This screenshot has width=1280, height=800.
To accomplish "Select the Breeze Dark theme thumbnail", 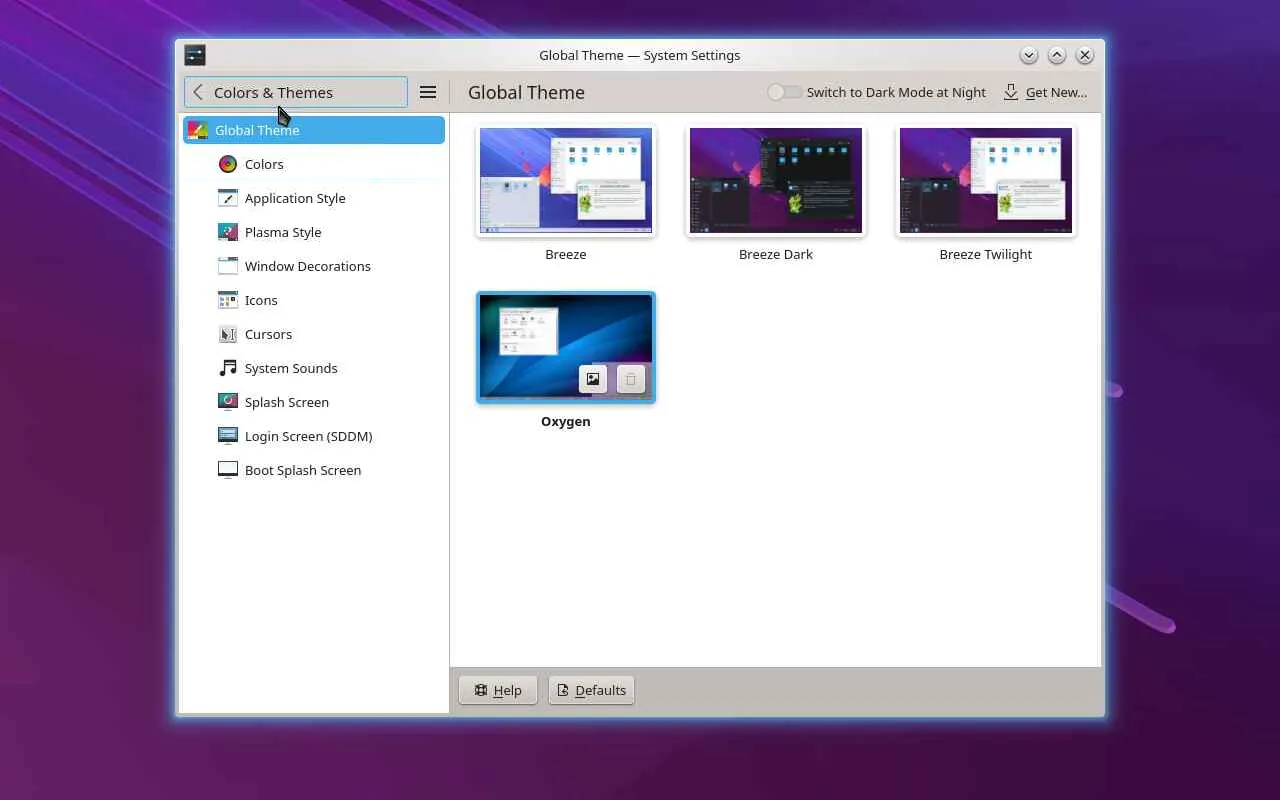I will 776,181.
